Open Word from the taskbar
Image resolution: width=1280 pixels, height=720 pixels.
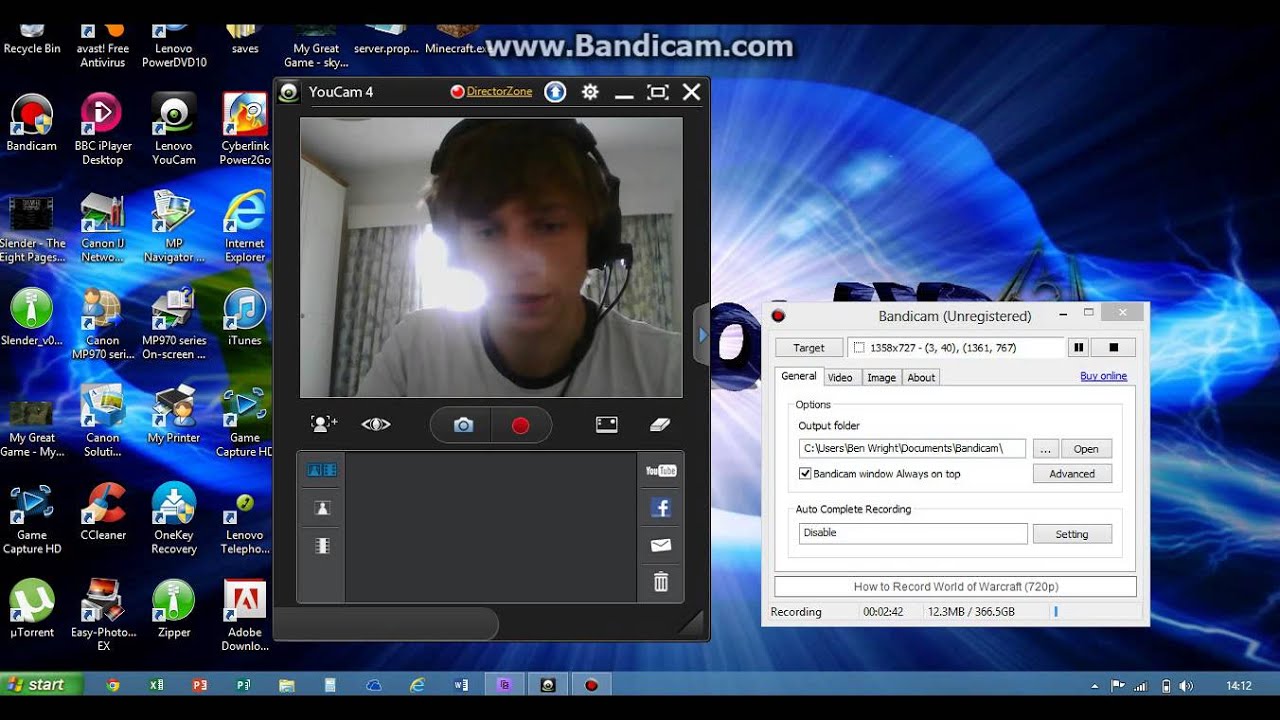point(461,685)
